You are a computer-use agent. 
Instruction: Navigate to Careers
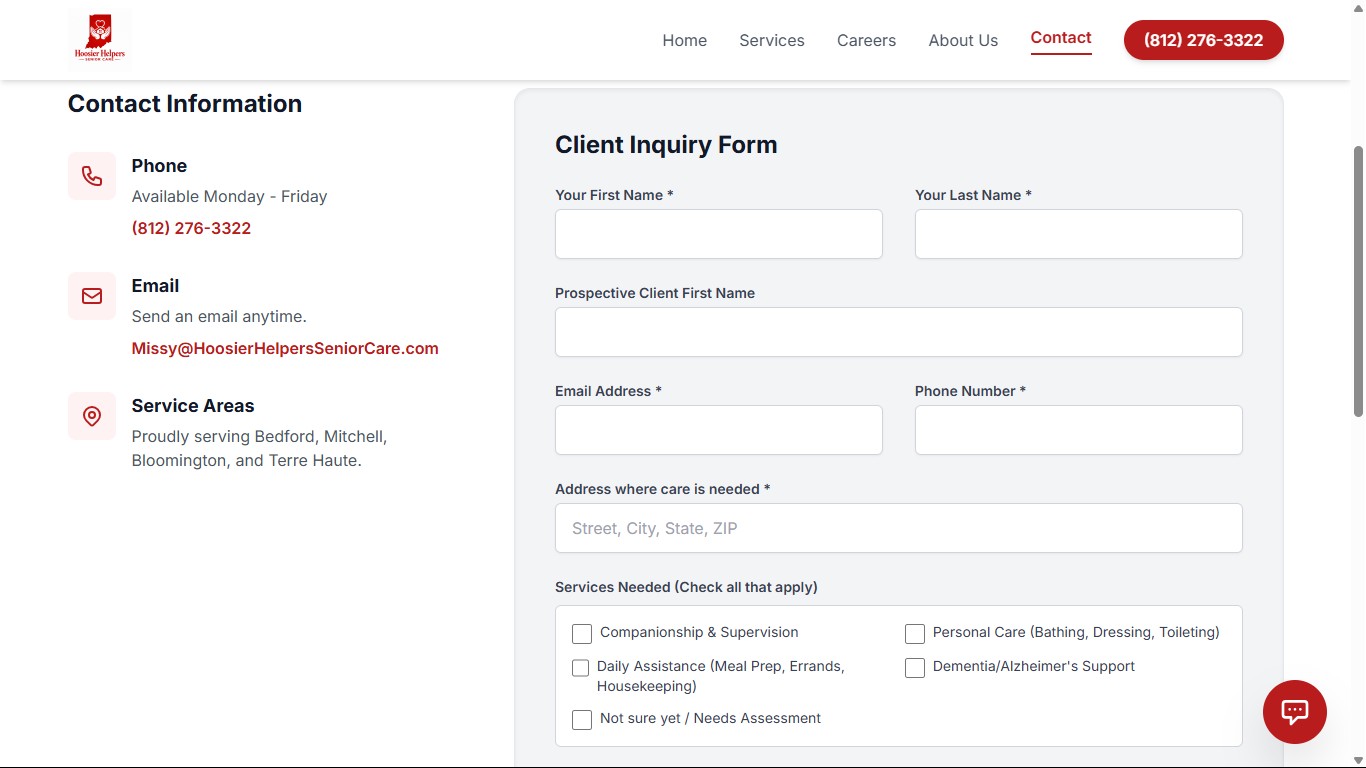click(x=867, y=40)
